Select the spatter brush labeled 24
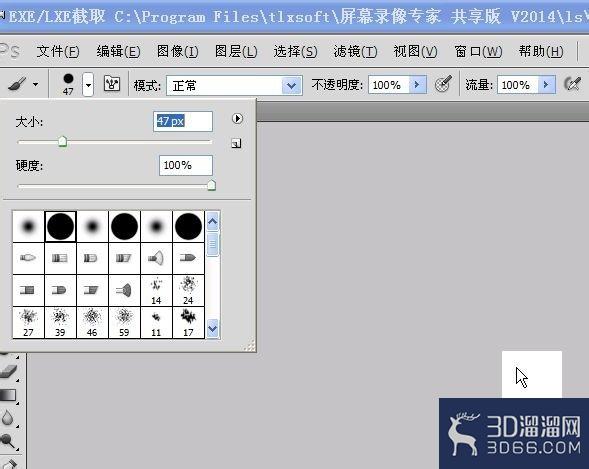This screenshot has width=589, height=469. coord(188,290)
